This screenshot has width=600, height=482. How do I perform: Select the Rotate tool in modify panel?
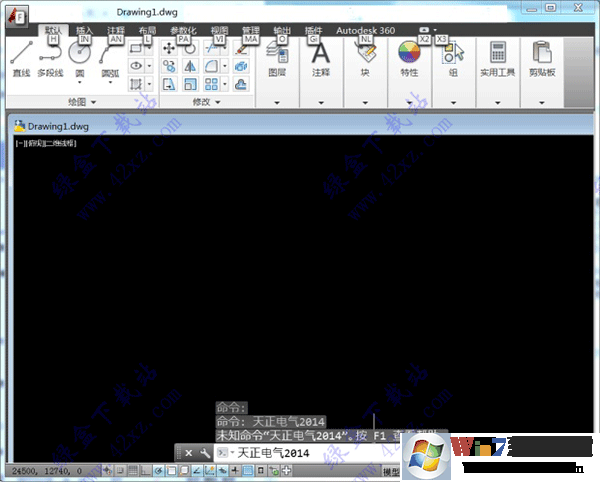coord(190,49)
